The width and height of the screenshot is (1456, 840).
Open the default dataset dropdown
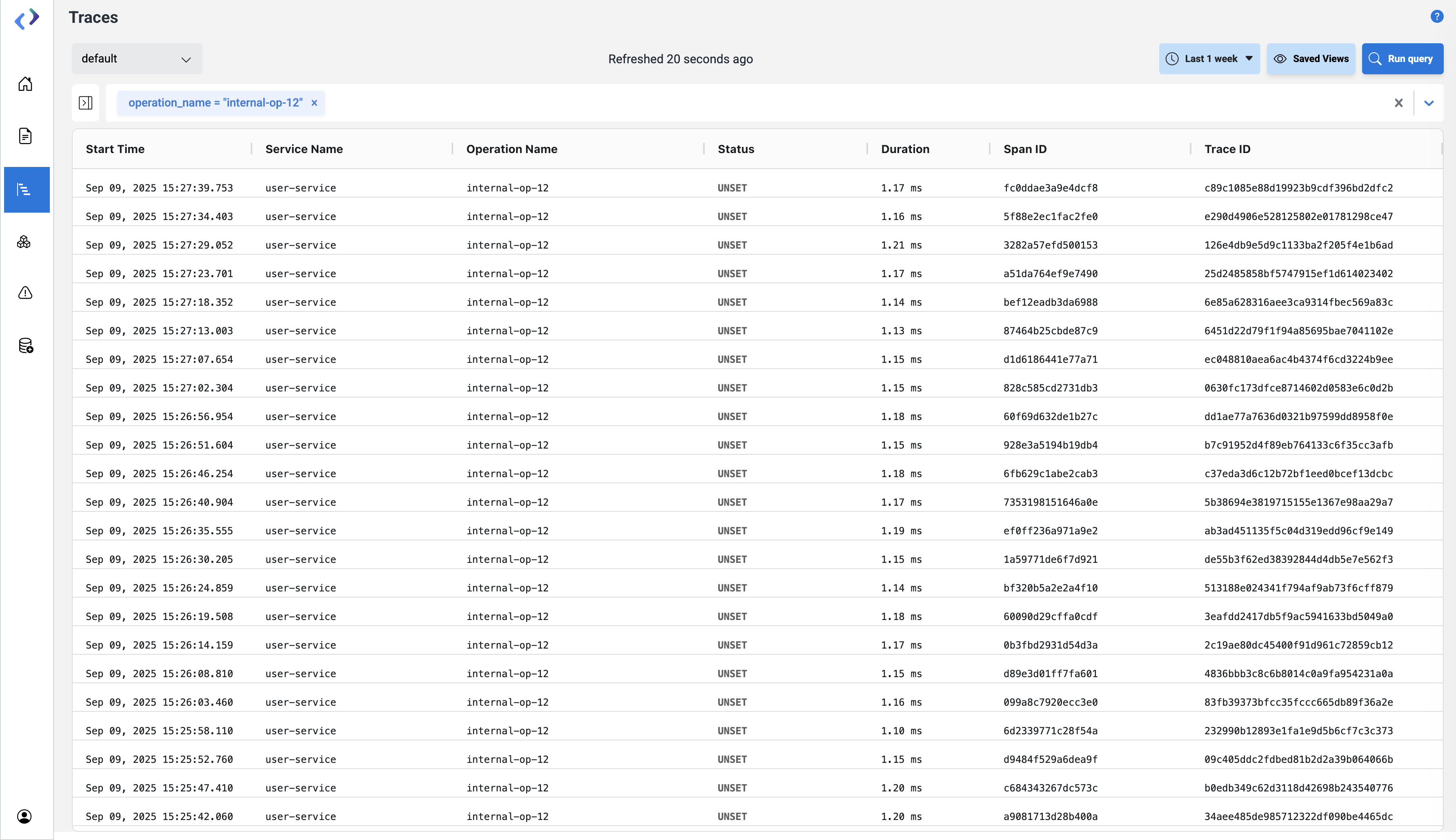(137, 59)
